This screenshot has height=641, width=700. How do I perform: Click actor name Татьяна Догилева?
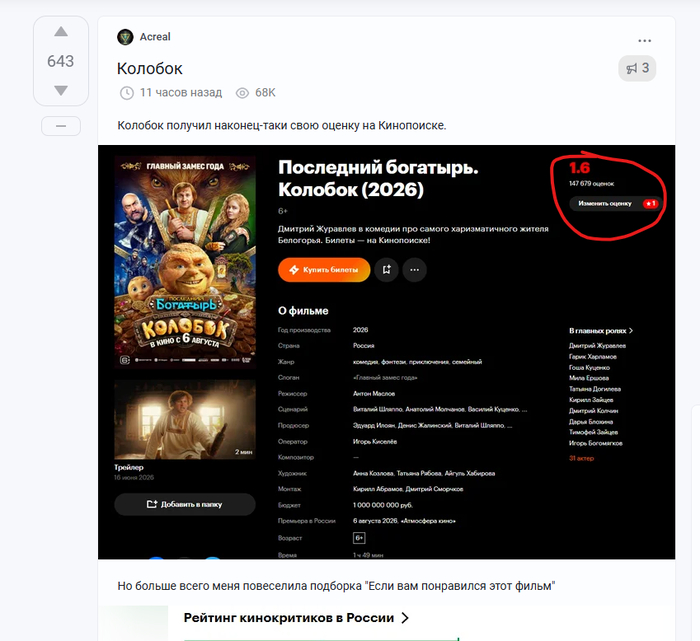pyautogui.click(x=595, y=389)
